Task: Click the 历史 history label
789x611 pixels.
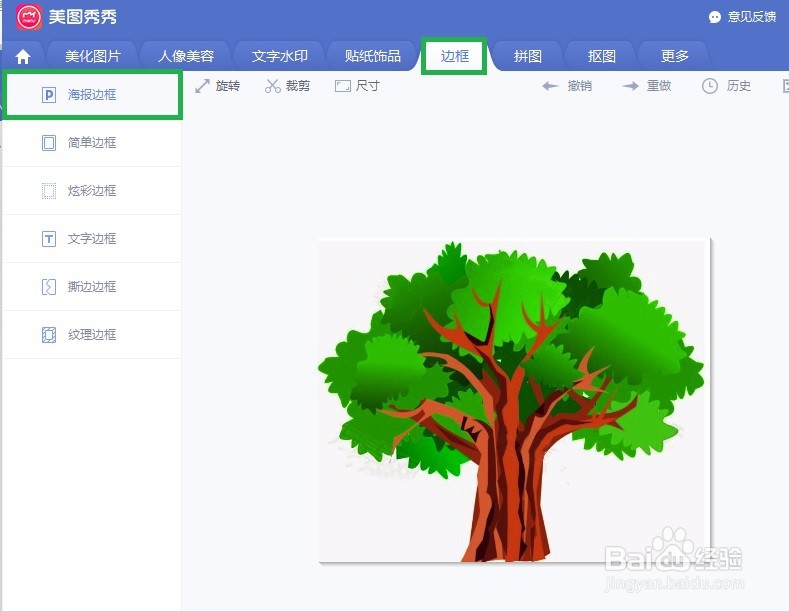Action: [x=739, y=86]
